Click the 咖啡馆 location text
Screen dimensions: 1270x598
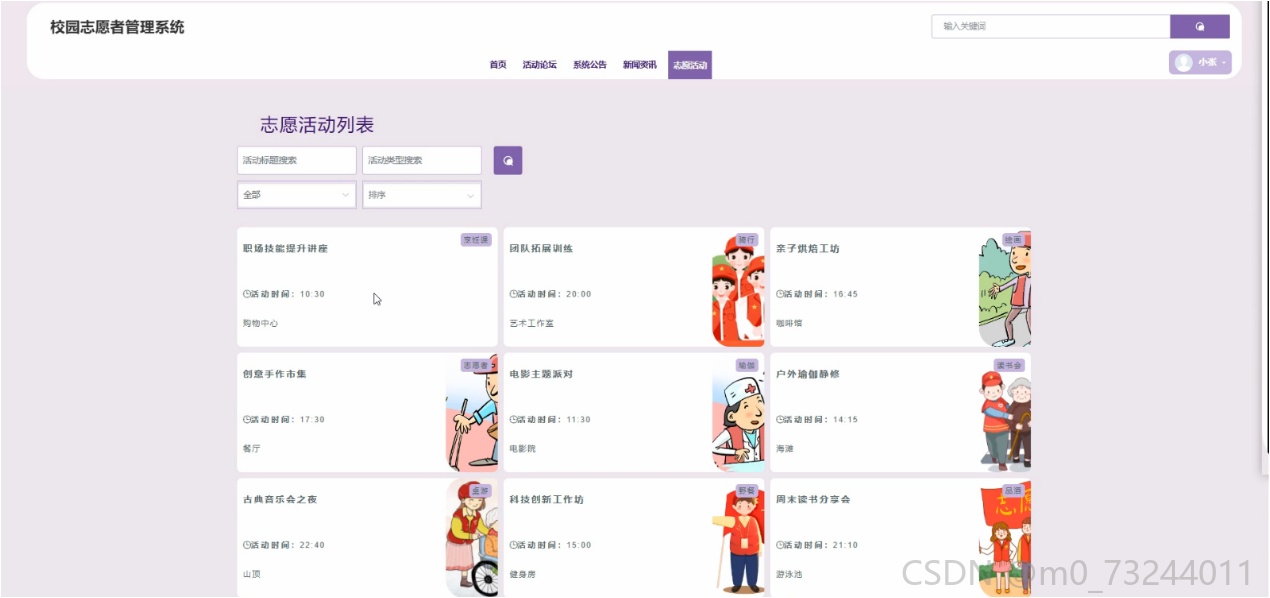(x=789, y=323)
